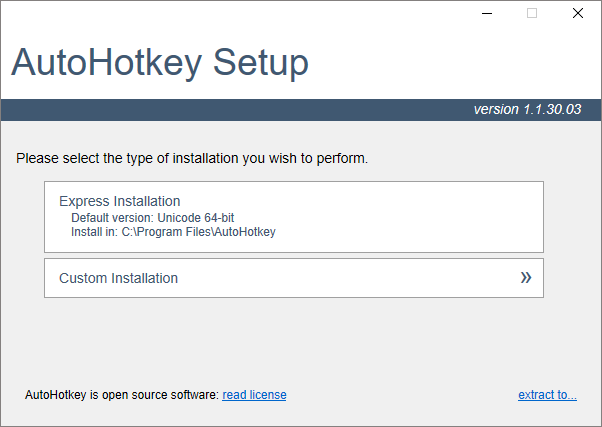Click the extract to... link
The height and width of the screenshot is (427, 602).
coord(547,395)
